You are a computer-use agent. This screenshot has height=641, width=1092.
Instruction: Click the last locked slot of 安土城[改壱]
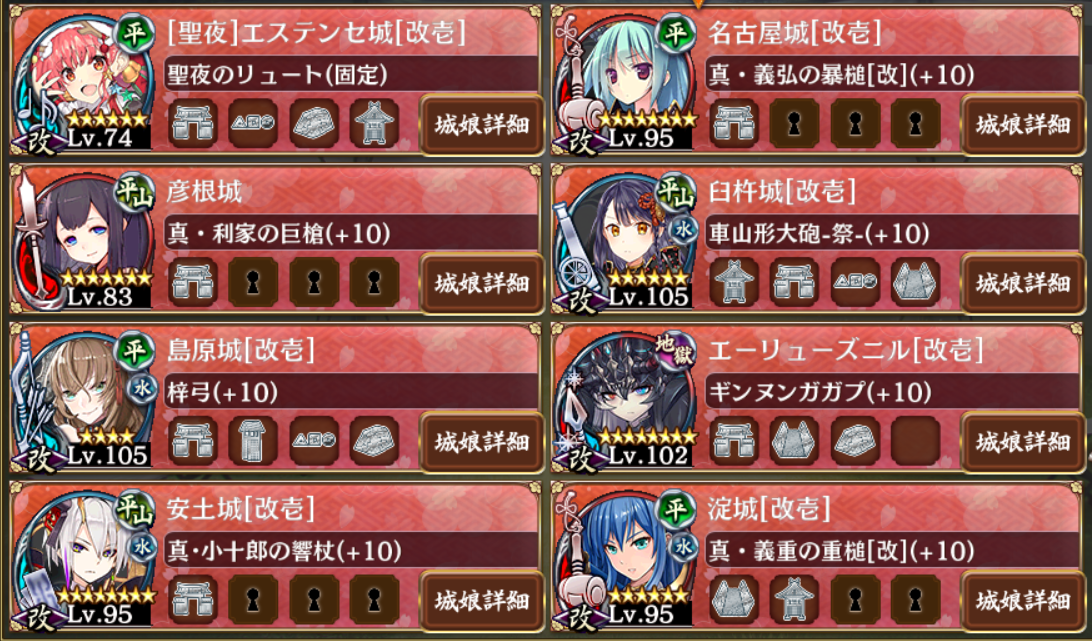point(374,601)
